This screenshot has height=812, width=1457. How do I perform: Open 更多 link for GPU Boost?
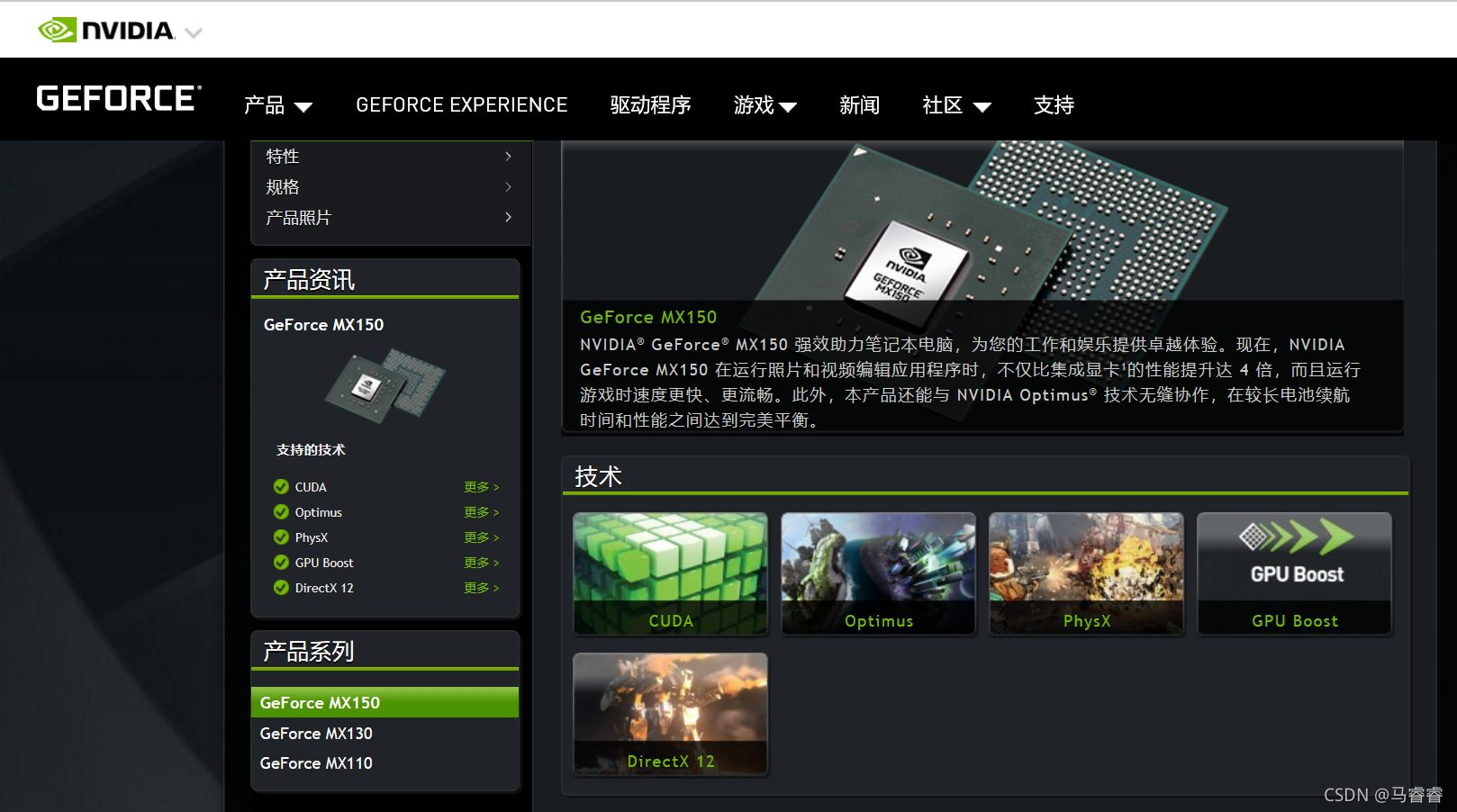point(481,563)
